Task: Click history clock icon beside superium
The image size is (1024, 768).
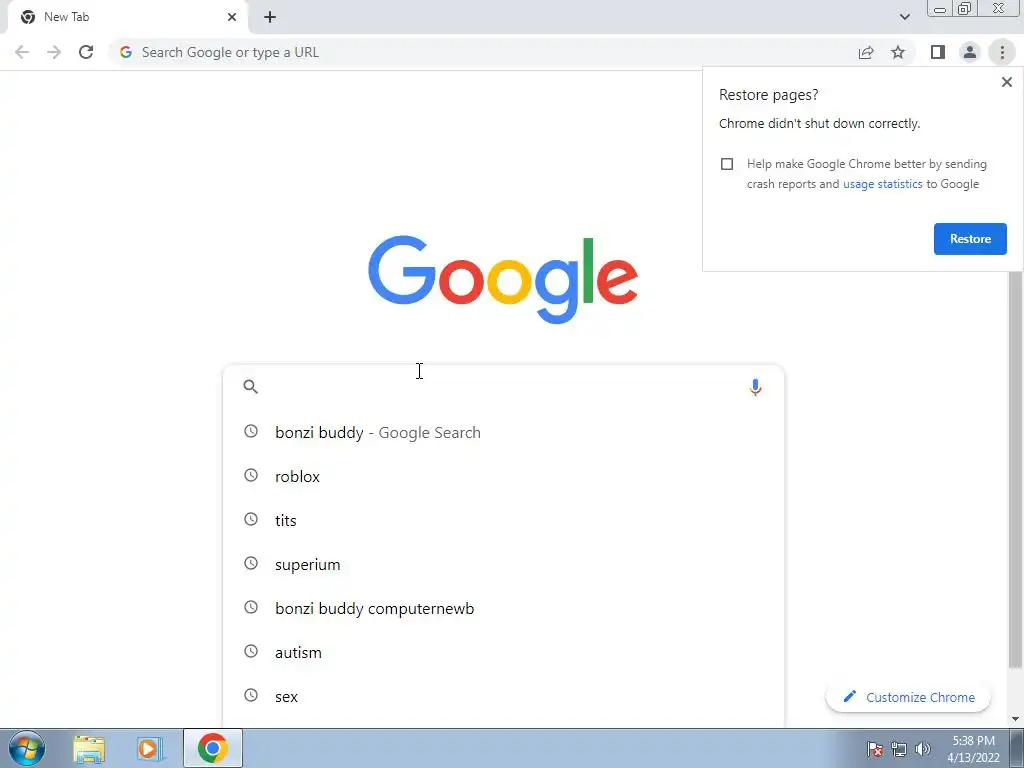Action: tap(251, 563)
